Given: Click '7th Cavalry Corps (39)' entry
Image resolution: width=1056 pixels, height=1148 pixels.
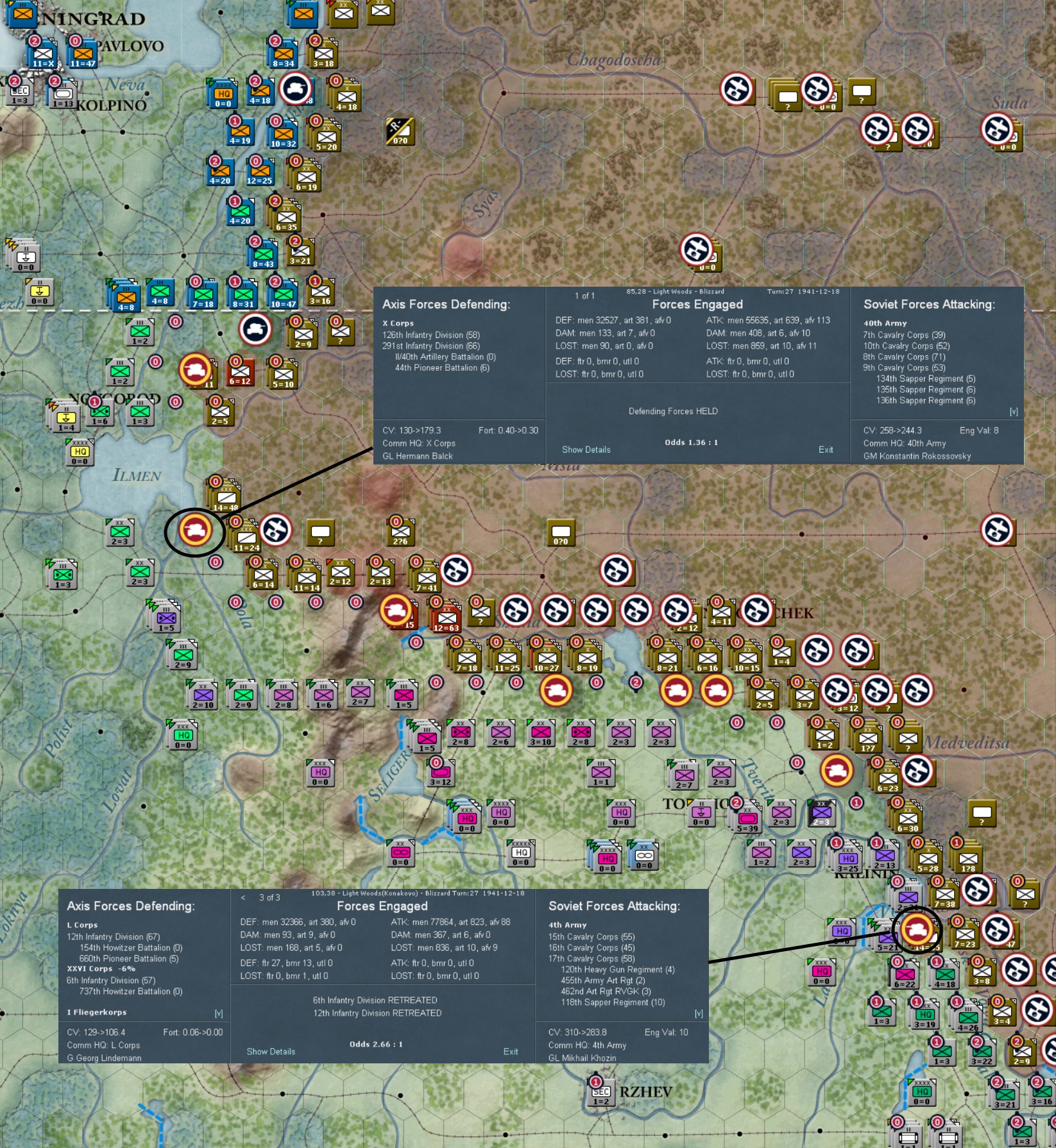Looking at the screenshot, I should pos(904,335).
